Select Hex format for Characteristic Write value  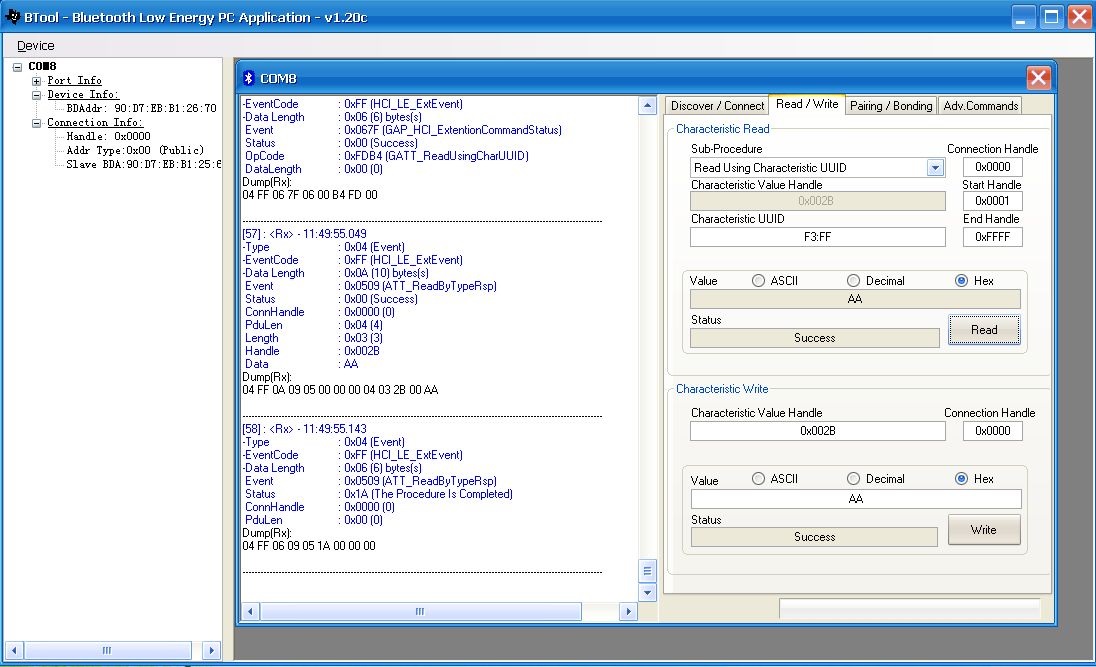962,479
